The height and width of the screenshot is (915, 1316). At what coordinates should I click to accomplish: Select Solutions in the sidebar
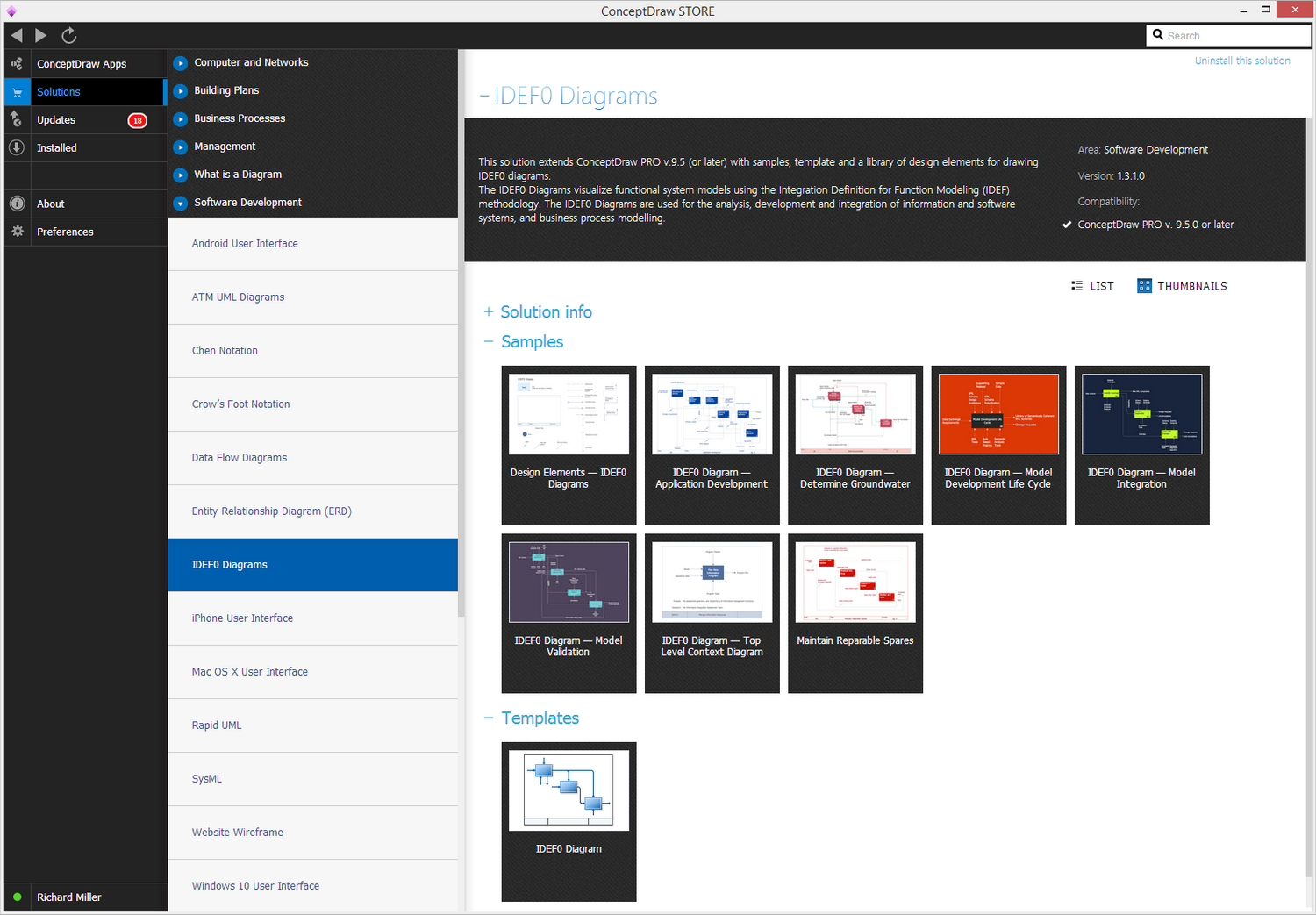click(x=59, y=92)
